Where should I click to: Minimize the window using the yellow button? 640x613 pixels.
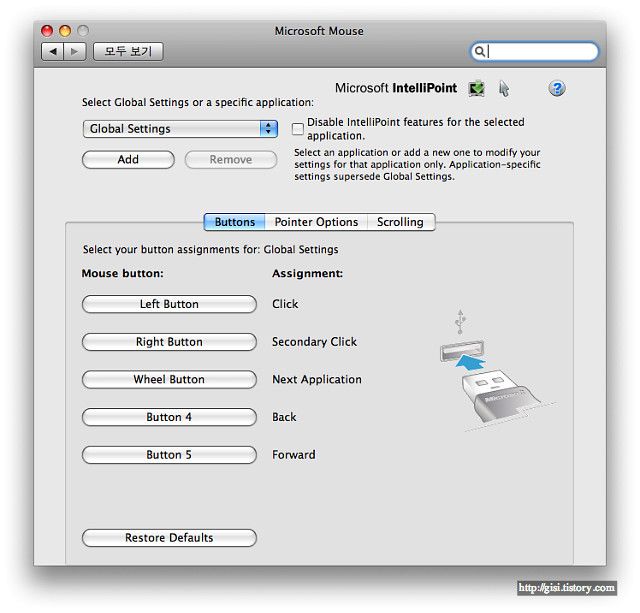[65, 31]
